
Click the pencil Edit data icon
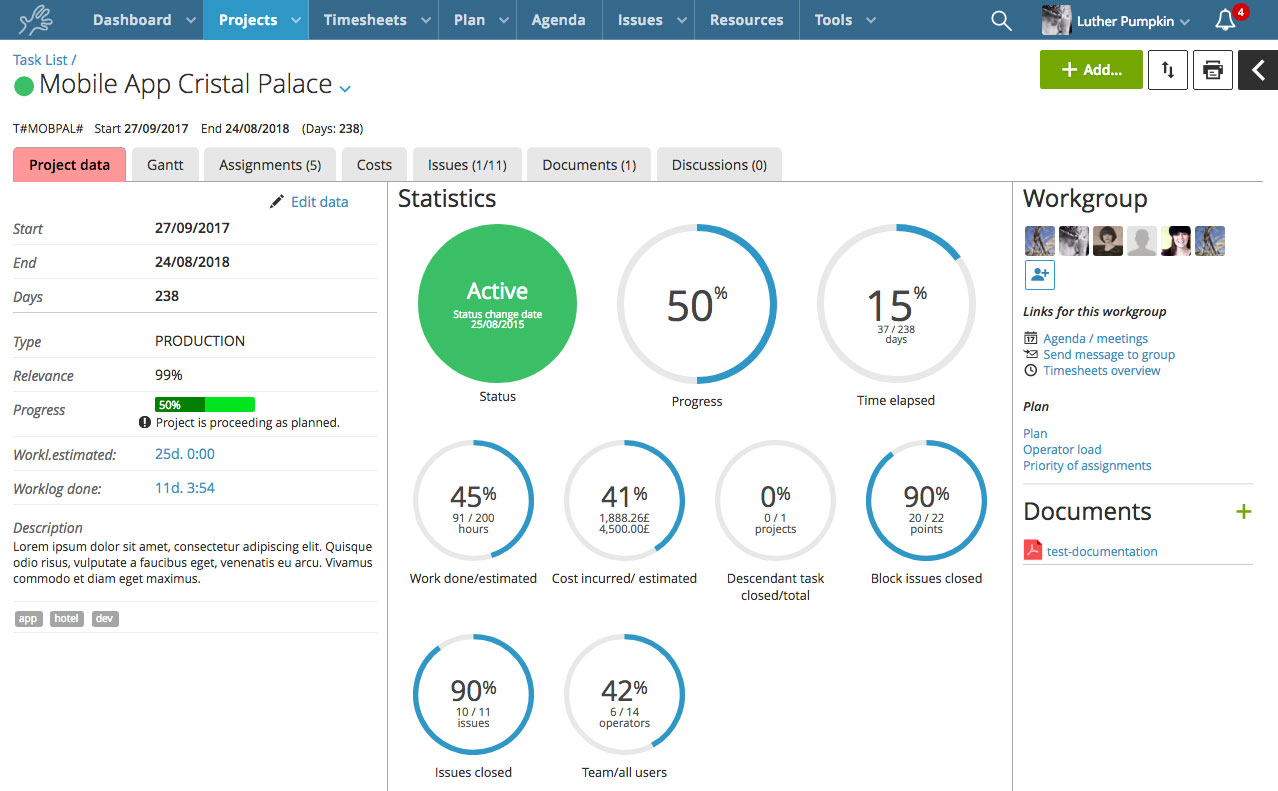[277, 202]
